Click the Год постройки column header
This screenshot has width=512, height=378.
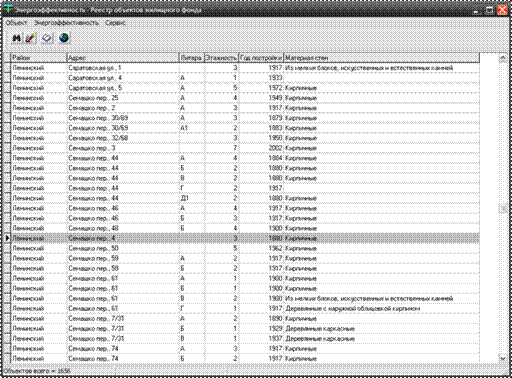click(261, 58)
